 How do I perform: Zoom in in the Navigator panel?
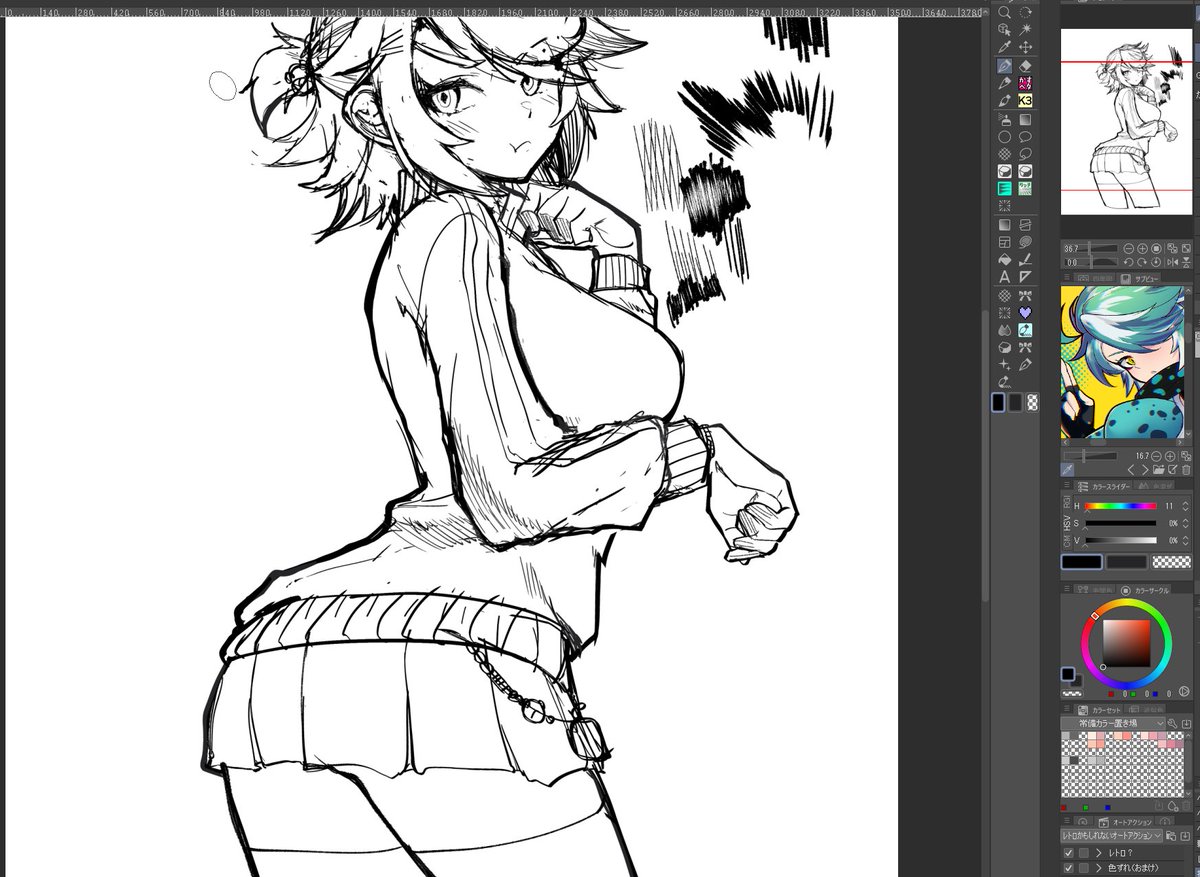click(1142, 249)
